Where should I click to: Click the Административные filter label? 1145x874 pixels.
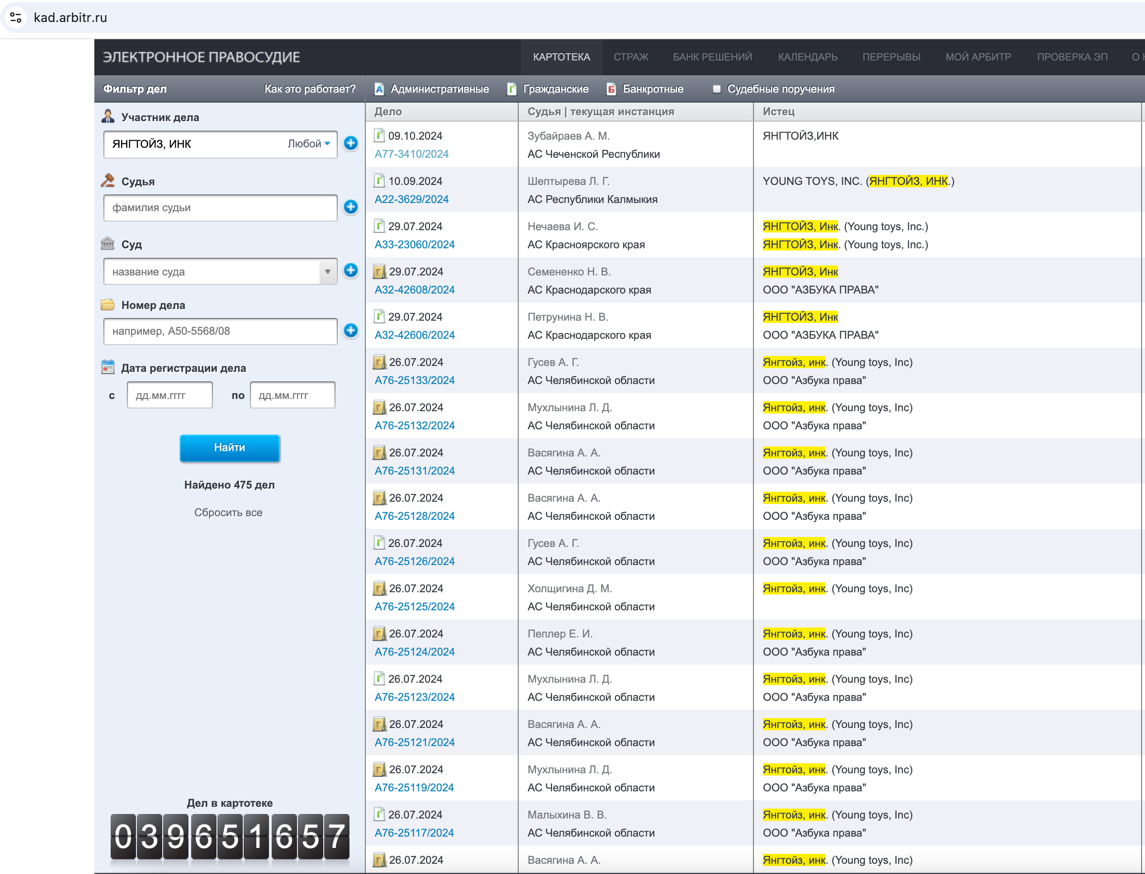tap(440, 89)
